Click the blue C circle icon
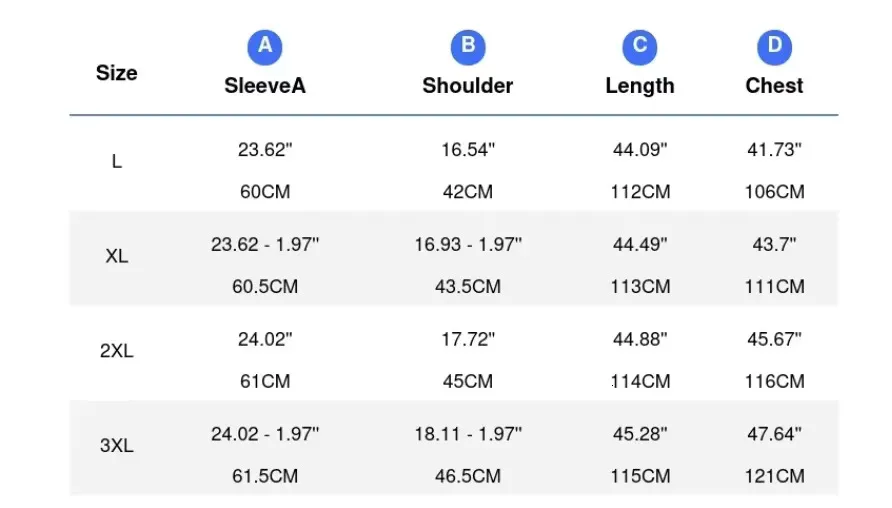892x508 pixels. tap(639, 47)
